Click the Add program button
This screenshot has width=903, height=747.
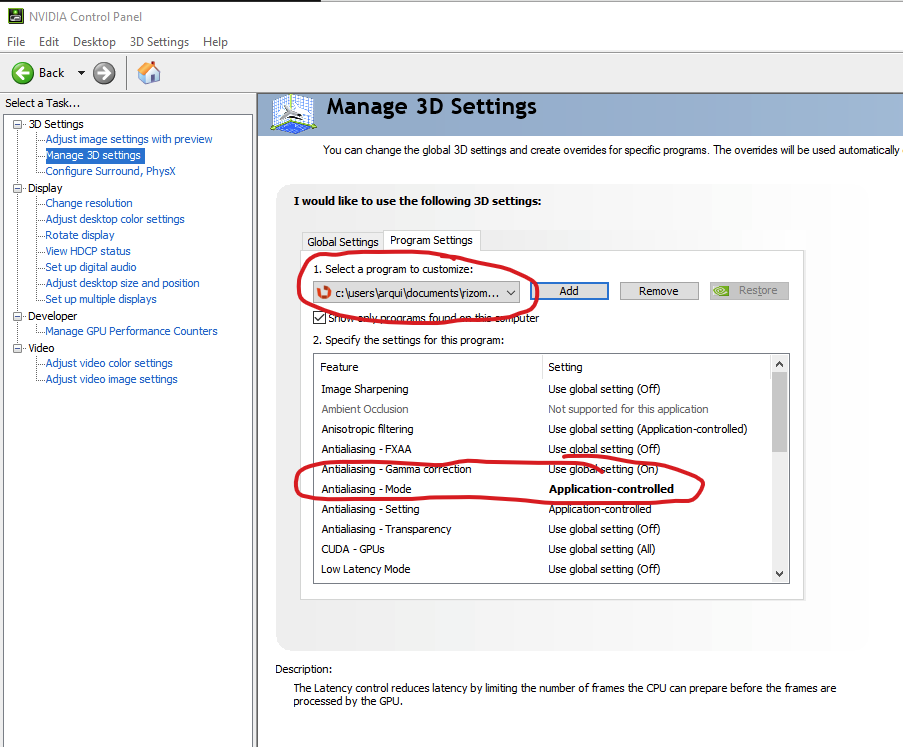(569, 291)
